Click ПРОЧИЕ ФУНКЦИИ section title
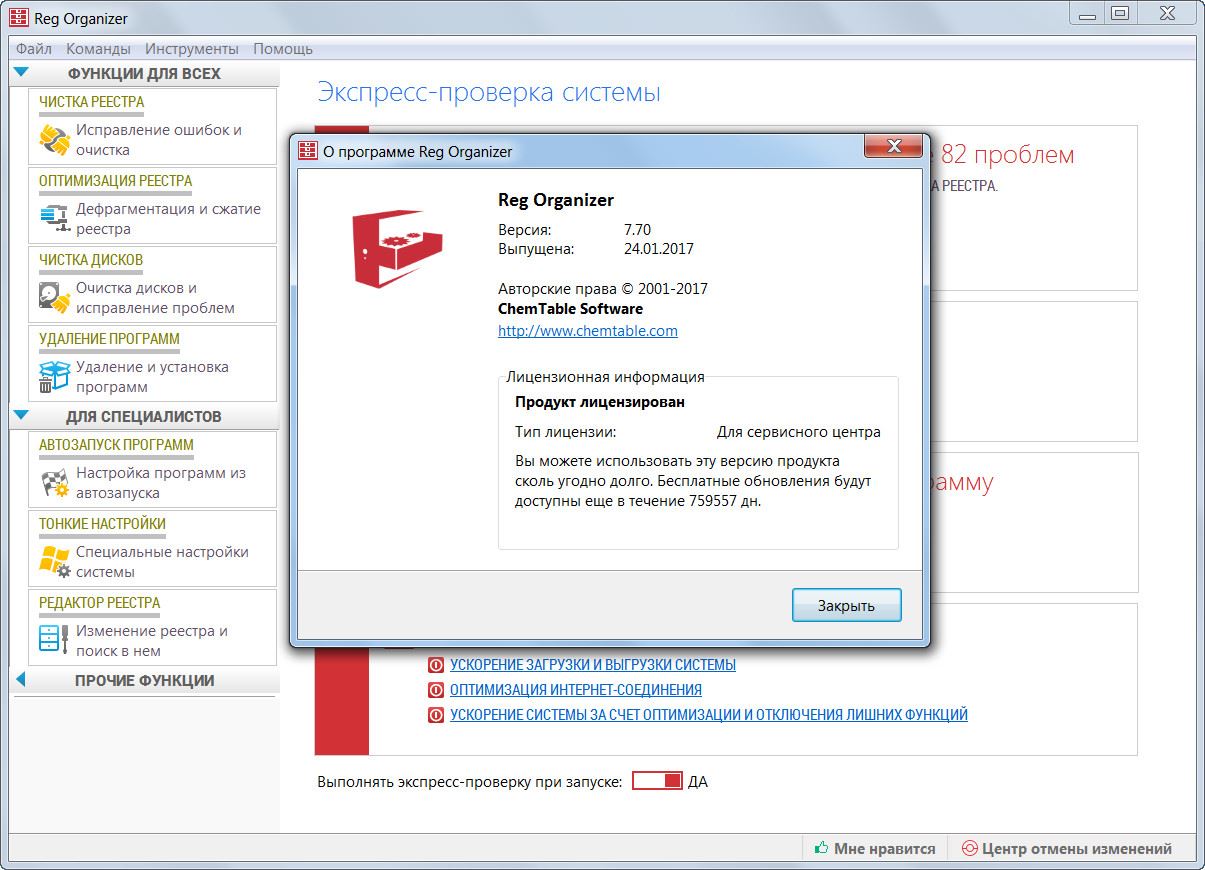 (x=145, y=681)
